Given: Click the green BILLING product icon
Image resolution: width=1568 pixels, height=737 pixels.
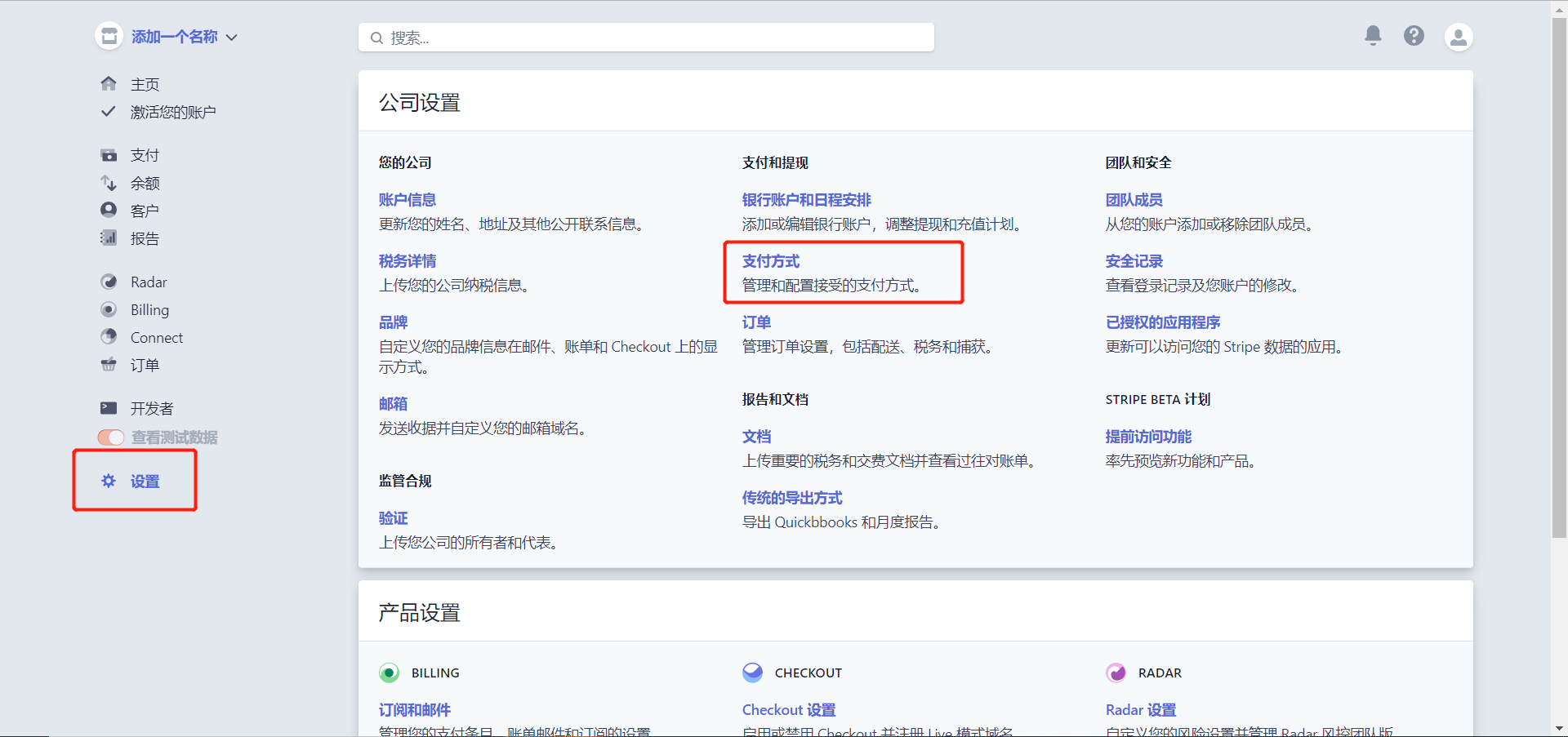Looking at the screenshot, I should coord(389,673).
